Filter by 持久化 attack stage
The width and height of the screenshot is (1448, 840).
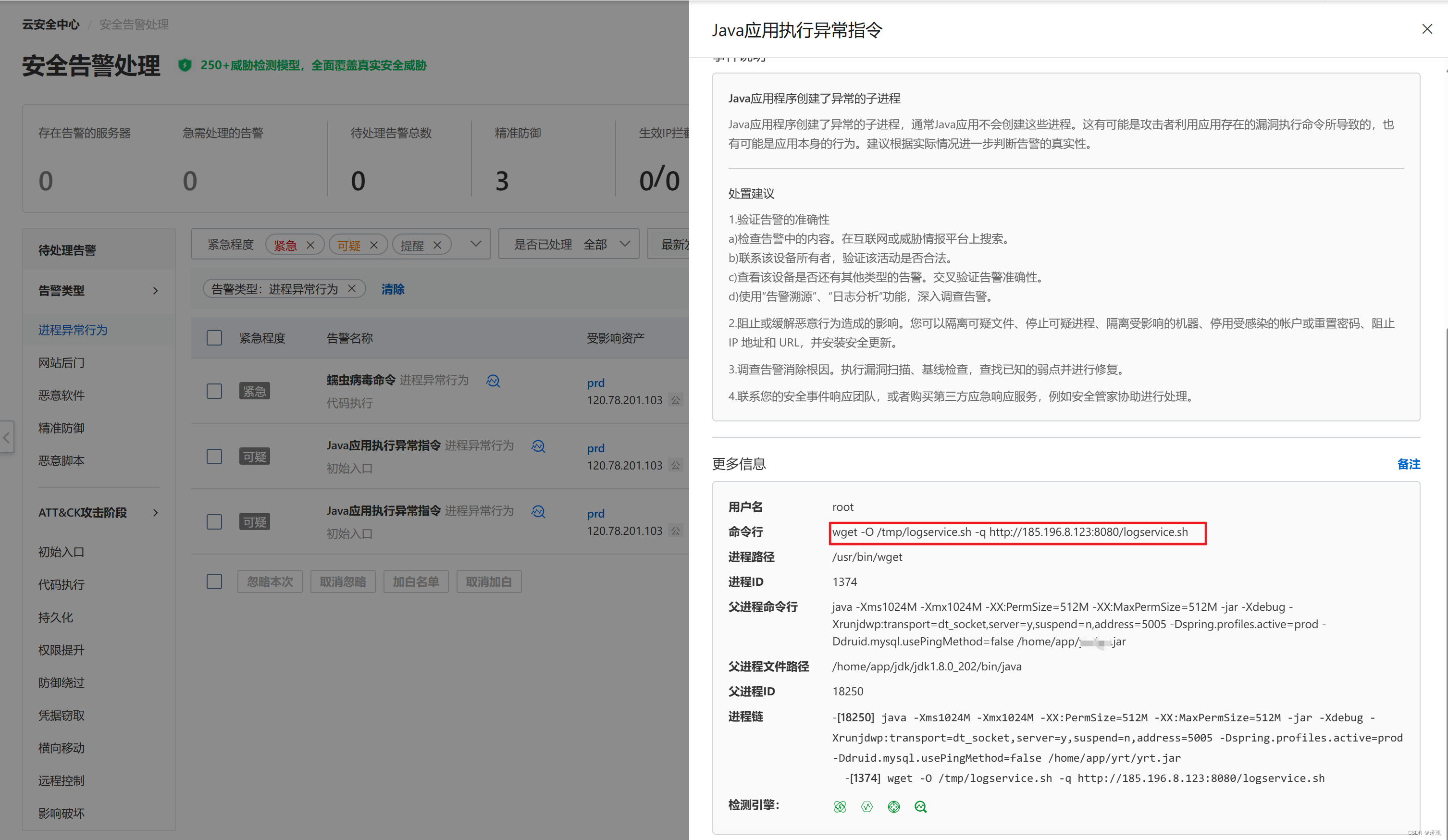point(56,618)
